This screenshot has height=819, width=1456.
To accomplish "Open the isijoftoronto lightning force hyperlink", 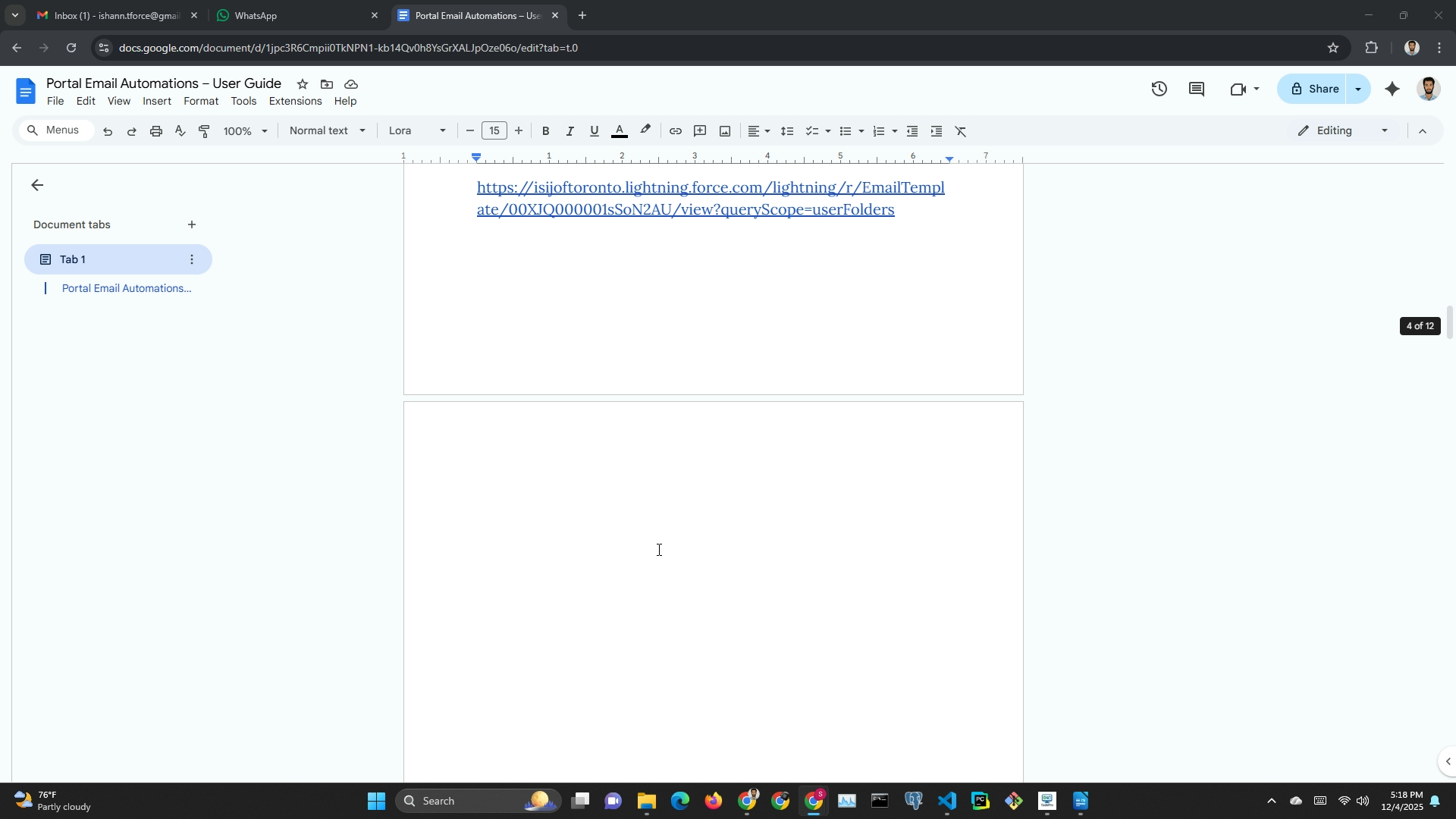I will [x=710, y=188].
